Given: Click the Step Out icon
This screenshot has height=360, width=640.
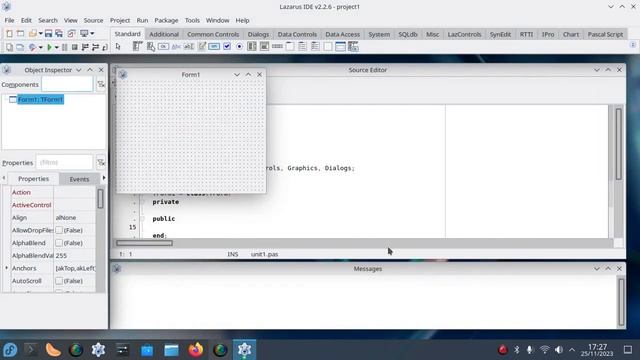Looking at the screenshot, I should point(105,47).
